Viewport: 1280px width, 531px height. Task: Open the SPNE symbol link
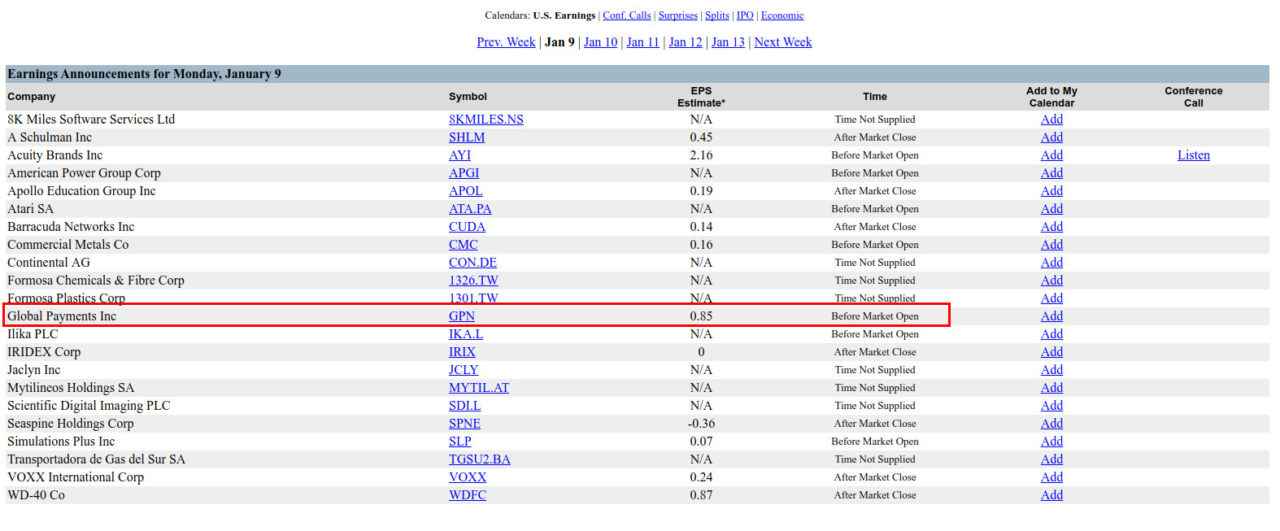point(465,424)
